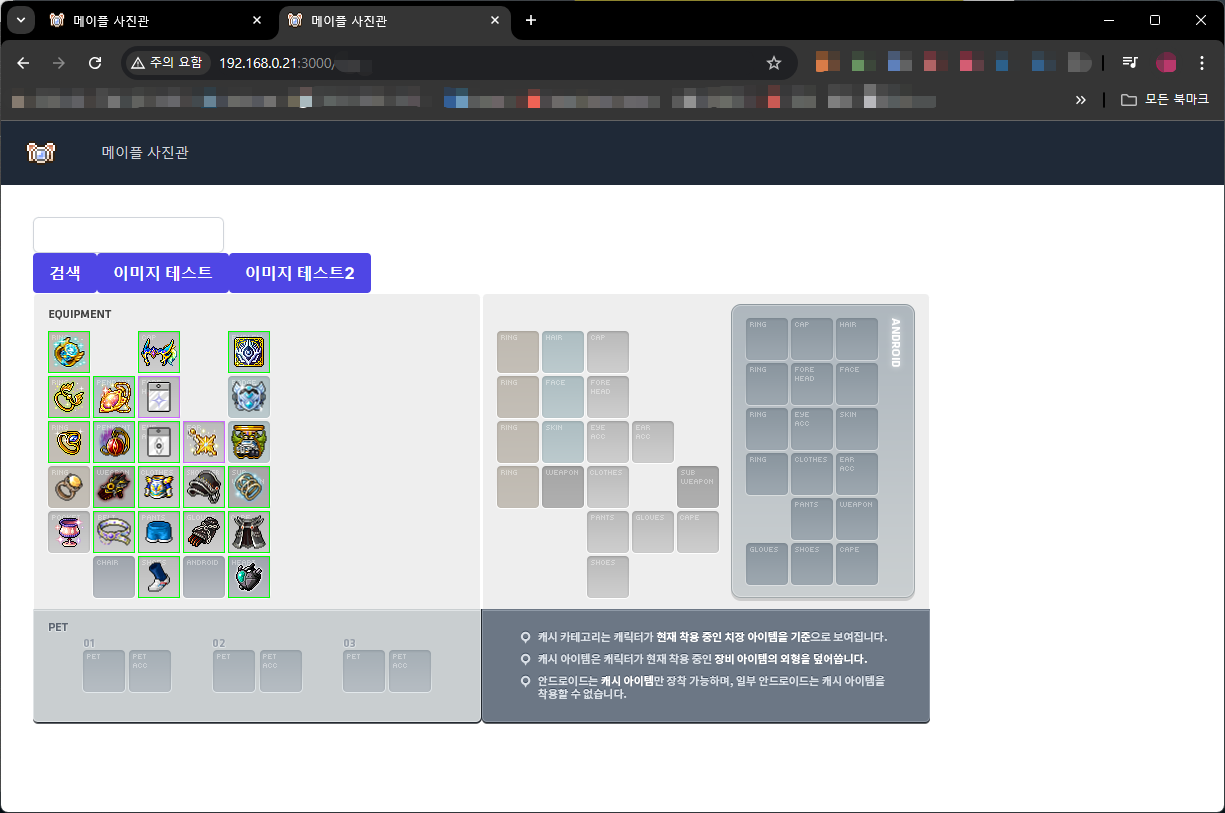Click the PET ACC slot under 02

[x=281, y=671]
